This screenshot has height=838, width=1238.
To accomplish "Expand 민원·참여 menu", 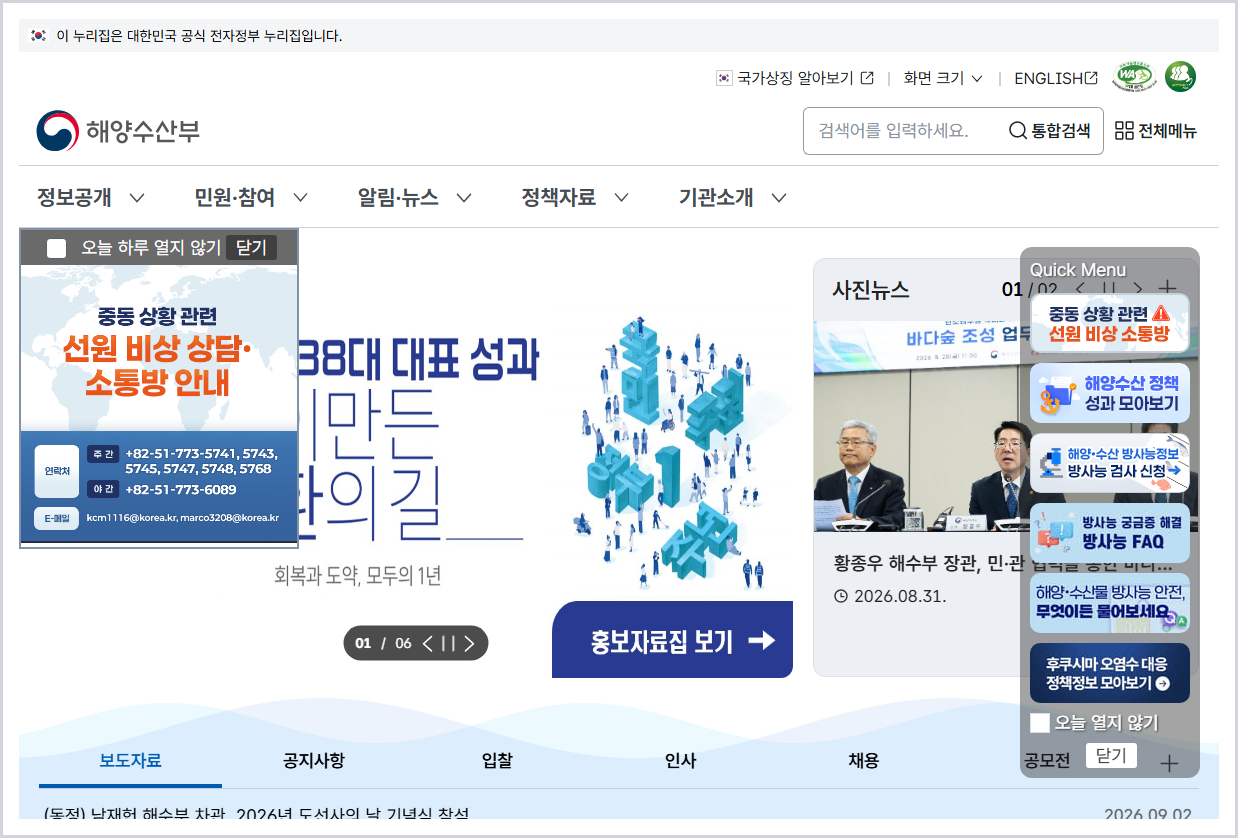I will (x=251, y=197).
